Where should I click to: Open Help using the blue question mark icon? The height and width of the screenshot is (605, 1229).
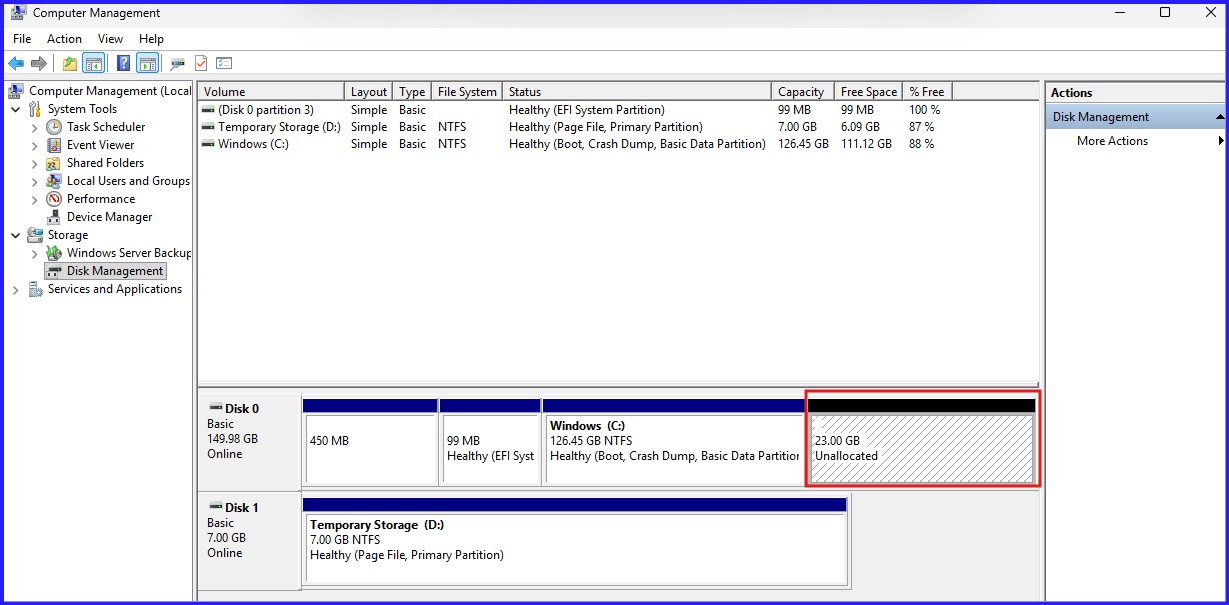click(121, 62)
